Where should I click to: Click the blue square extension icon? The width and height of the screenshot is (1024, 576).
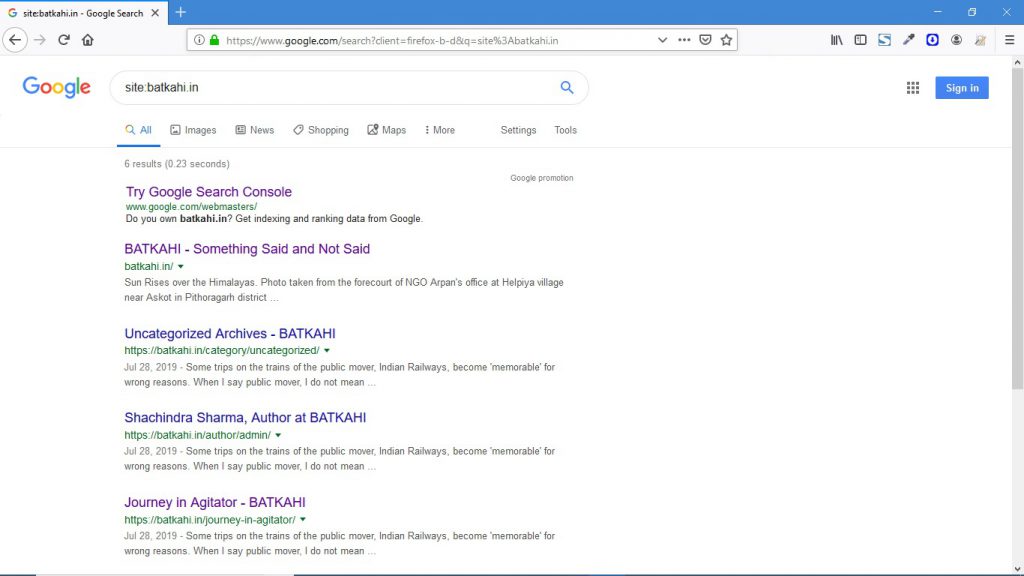[x=933, y=40]
